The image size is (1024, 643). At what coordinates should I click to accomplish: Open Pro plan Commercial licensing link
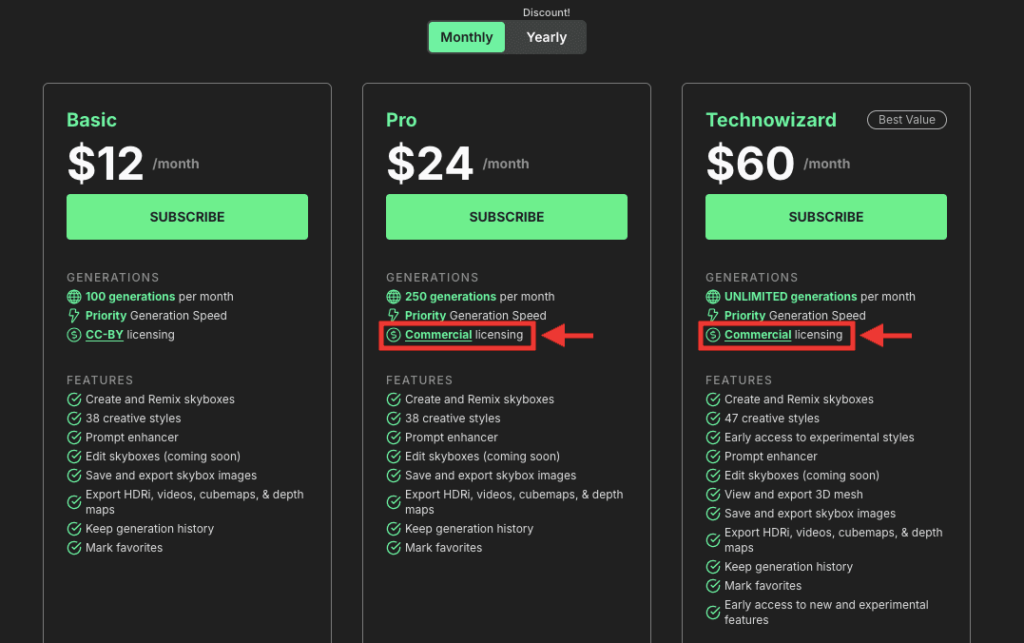(438, 335)
